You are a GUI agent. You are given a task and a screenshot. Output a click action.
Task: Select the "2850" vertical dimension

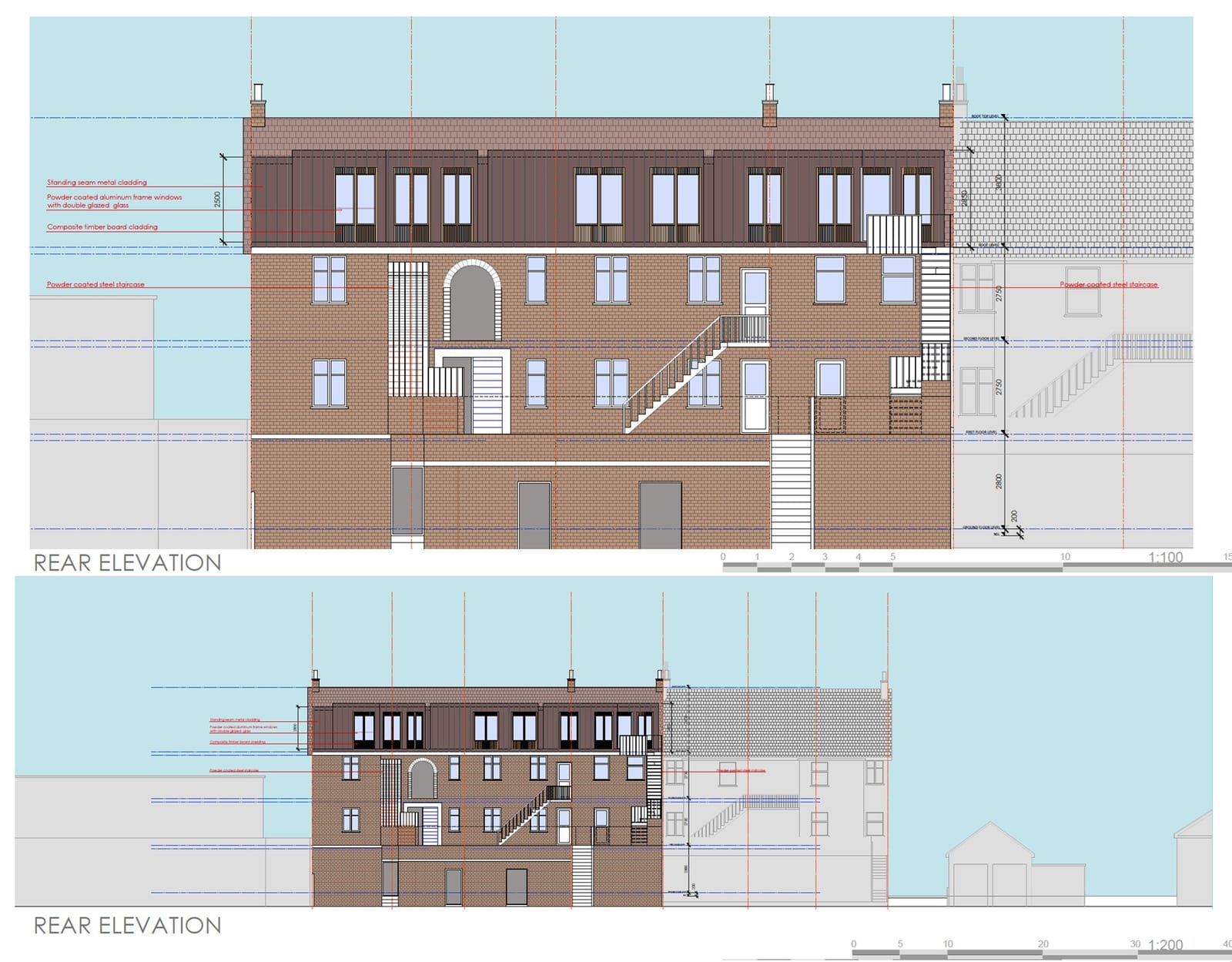click(x=965, y=198)
